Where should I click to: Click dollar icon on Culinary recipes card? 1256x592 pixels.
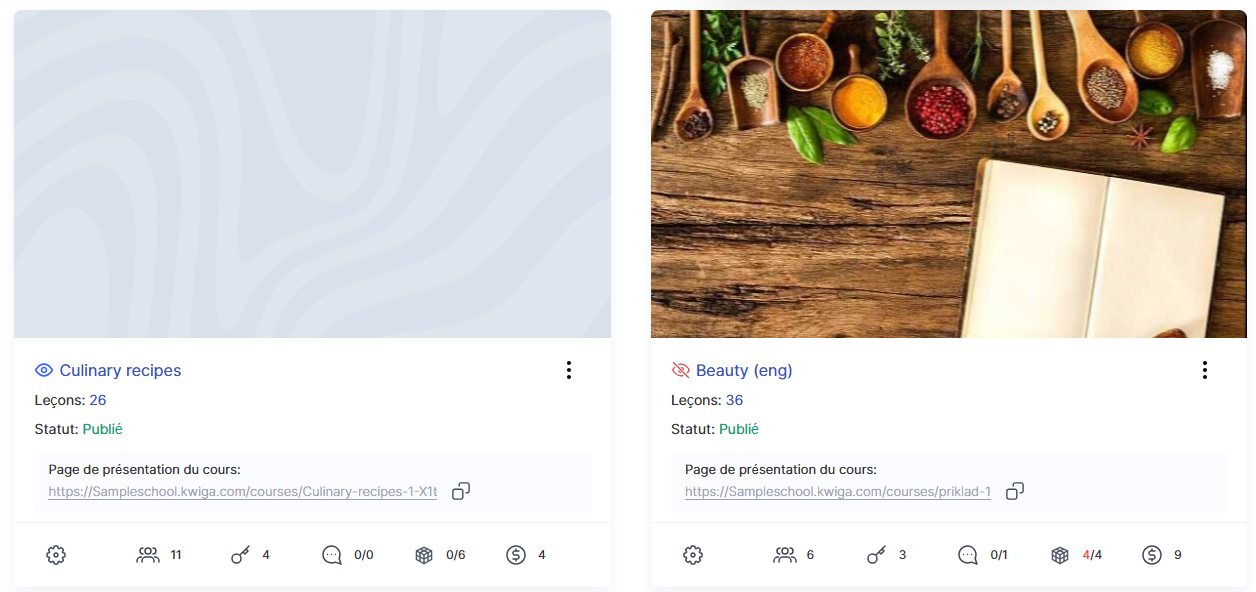(516, 555)
